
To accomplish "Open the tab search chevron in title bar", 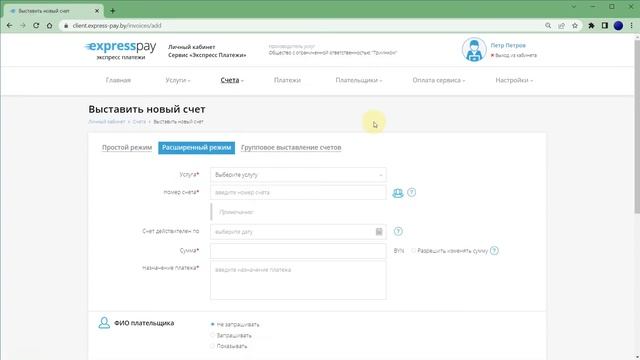I will [x=573, y=7].
